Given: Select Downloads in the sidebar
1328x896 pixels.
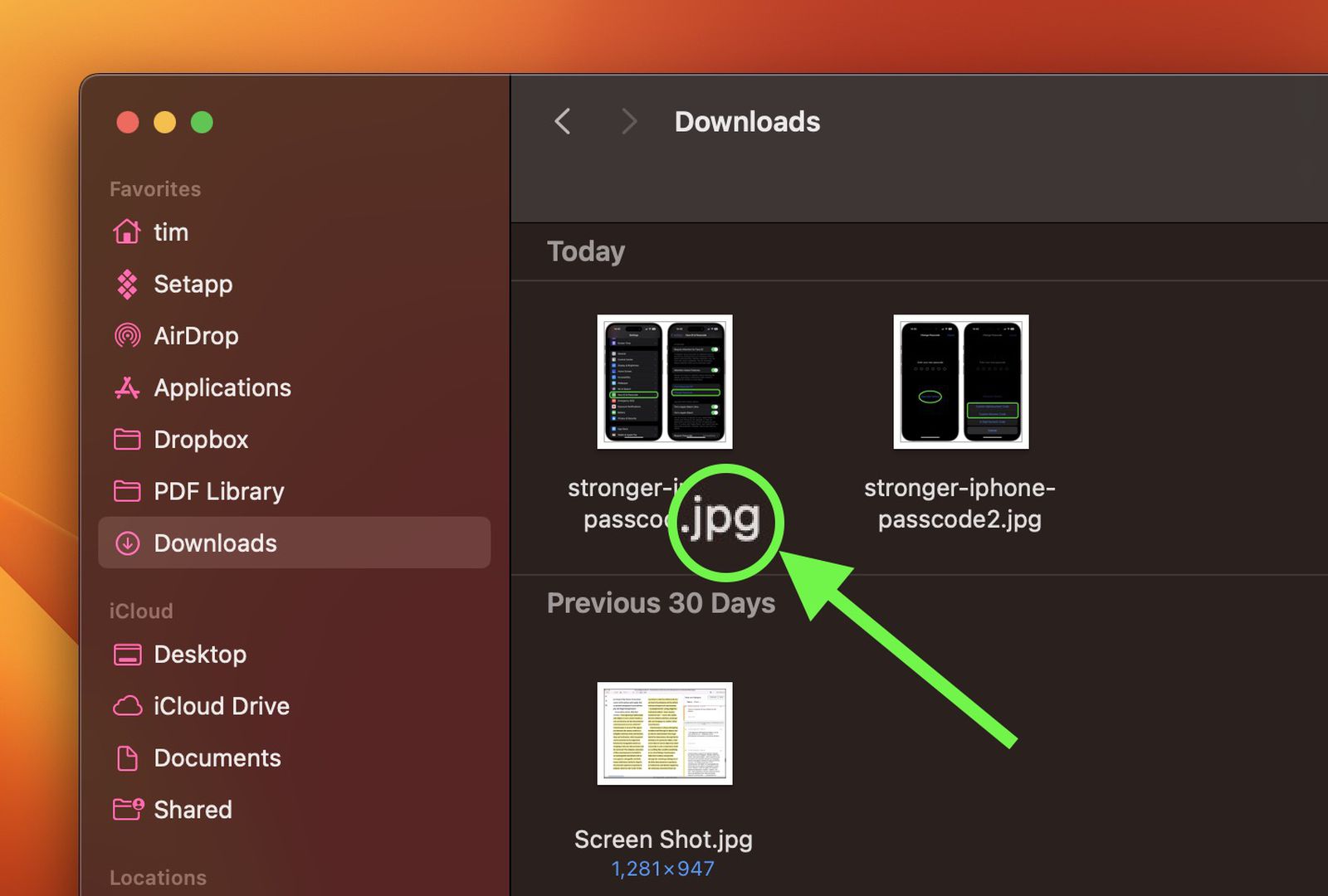Looking at the screenshot, I should (x=215, y=543).
